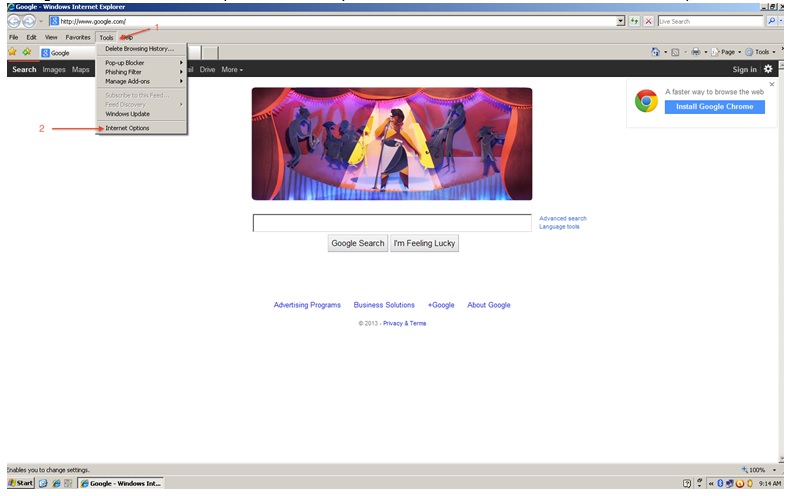Open the Recent Pages dropdown arrow
Image resolution: width=790 pixels, height=496 pixels.
click(x=41, y=22)
